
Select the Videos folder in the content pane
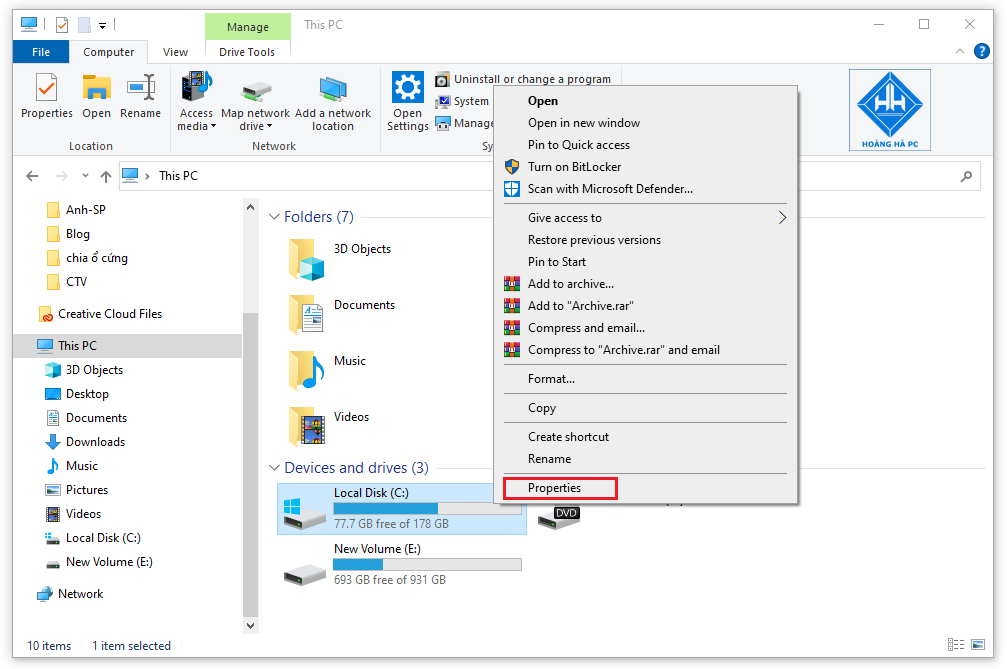point(329,427)
